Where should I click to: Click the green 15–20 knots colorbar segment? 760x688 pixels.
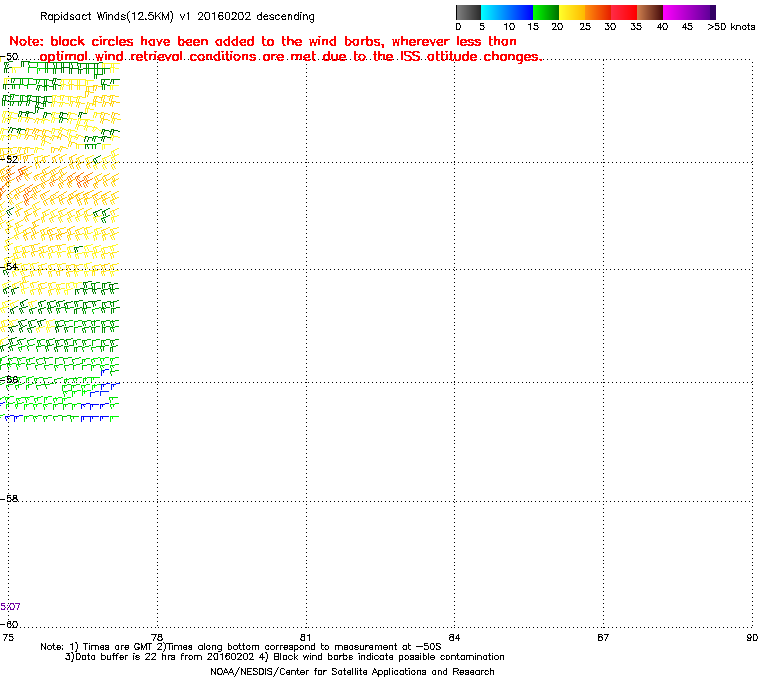click(x=546, y=12)
